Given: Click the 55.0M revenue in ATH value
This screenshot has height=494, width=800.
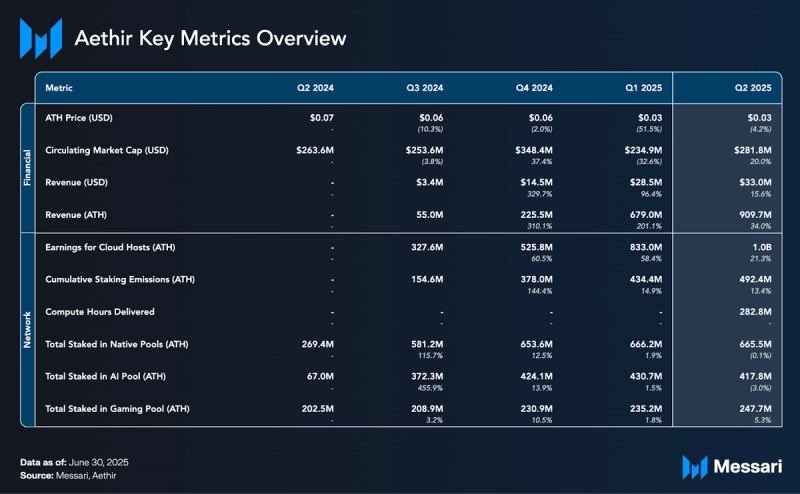Looking at the screenshot, I should [430, 215].
